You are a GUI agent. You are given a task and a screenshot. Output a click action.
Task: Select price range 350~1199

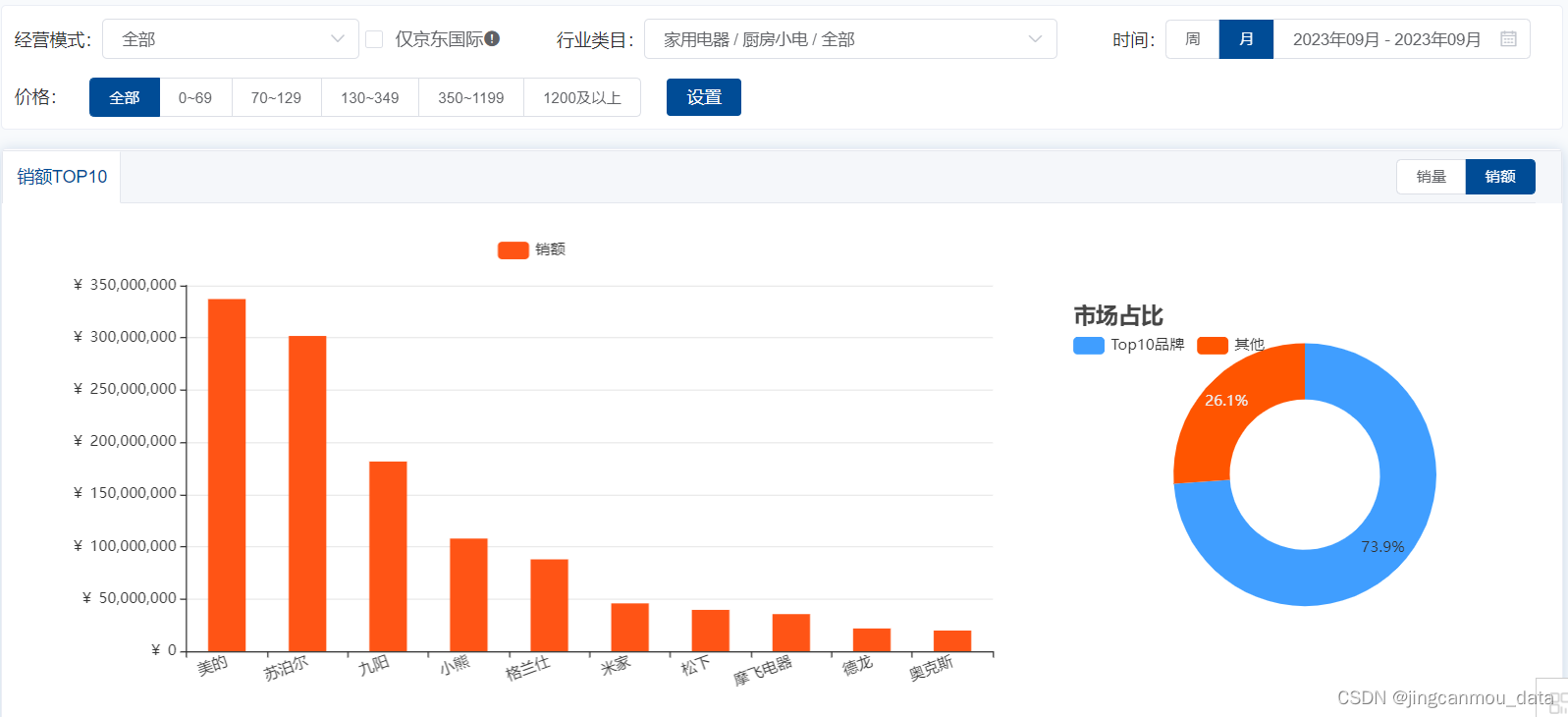(471, 97)
